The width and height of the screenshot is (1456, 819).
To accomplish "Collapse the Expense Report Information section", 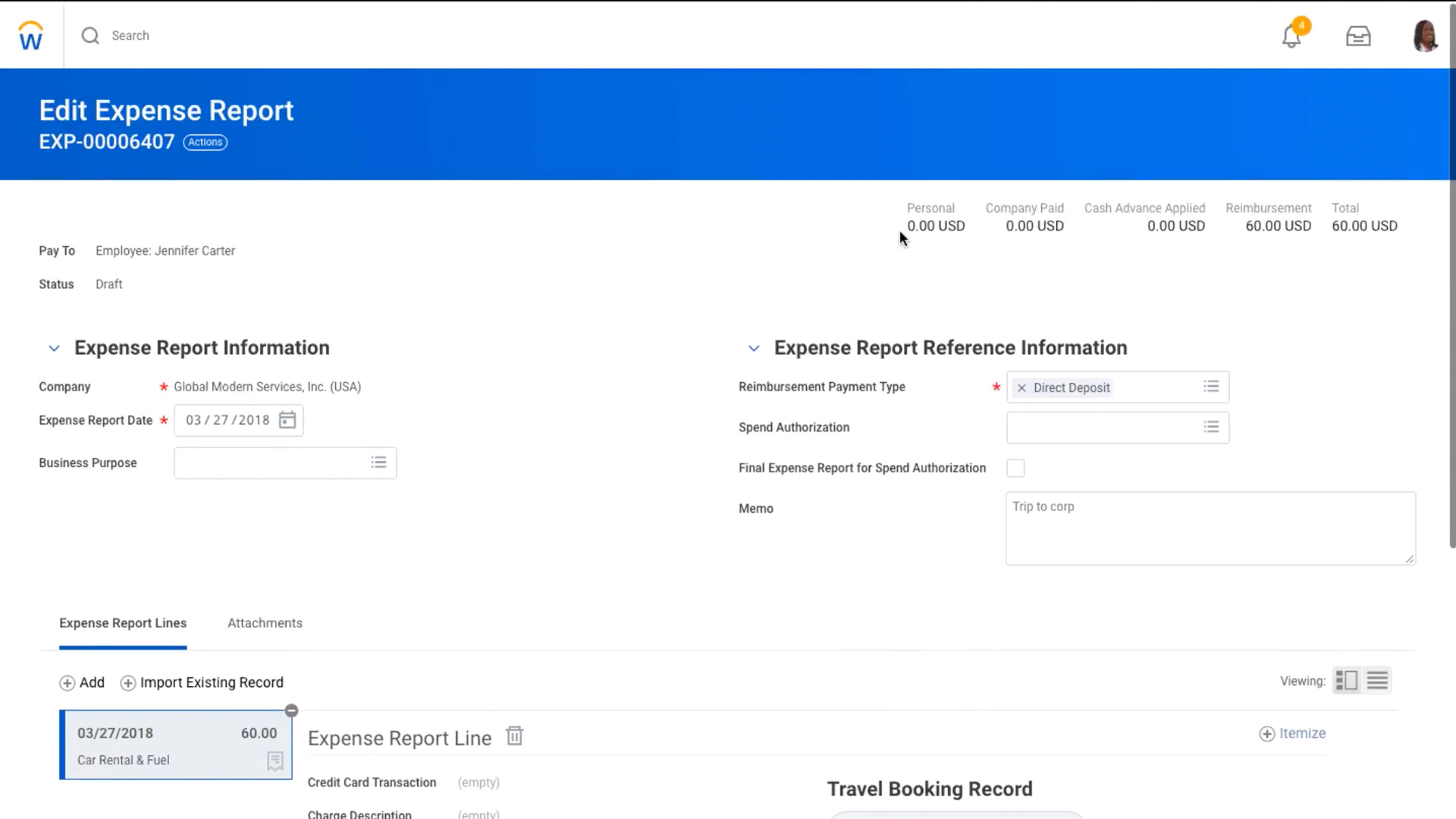I will (x=54, y=348).
